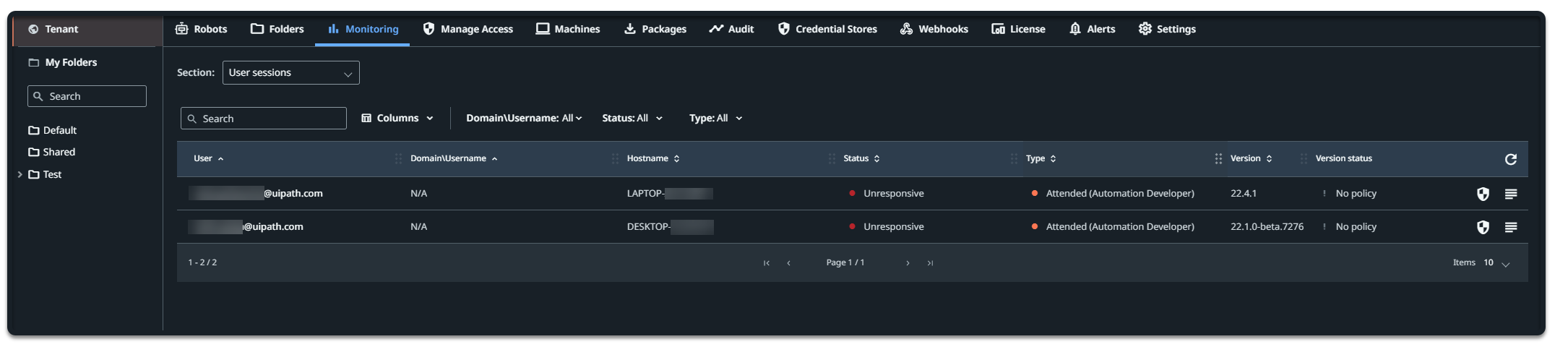Click Unresponsive status in DESKTOP row
This screenshot has width=1568, height=360.
coord(893,226)
